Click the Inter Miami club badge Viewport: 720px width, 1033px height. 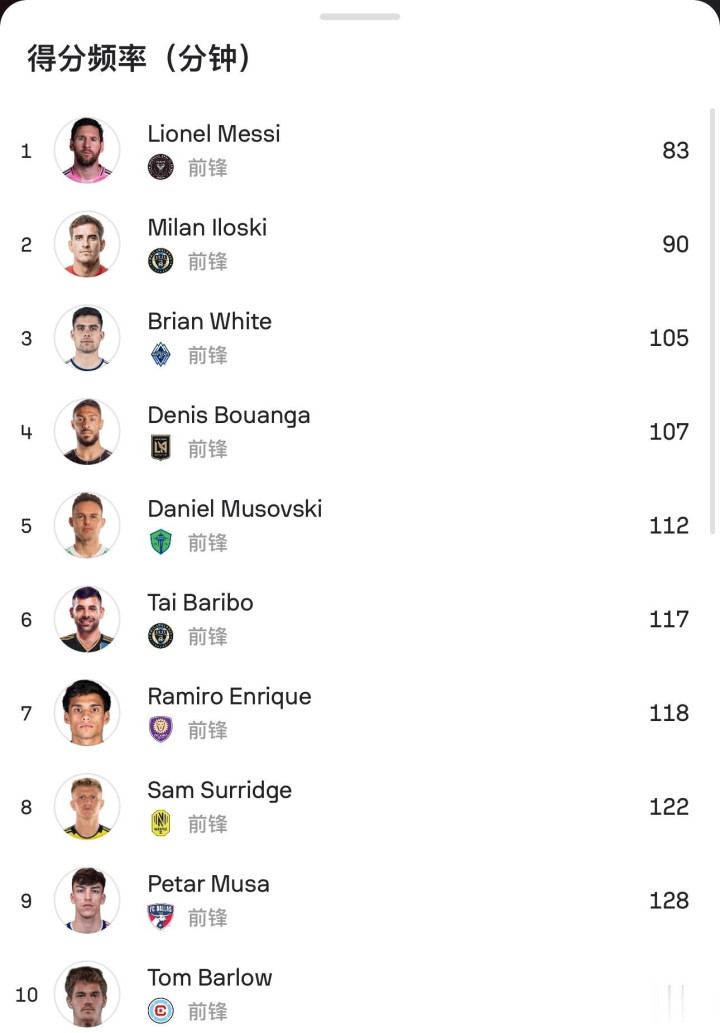[x=160, y=167]
